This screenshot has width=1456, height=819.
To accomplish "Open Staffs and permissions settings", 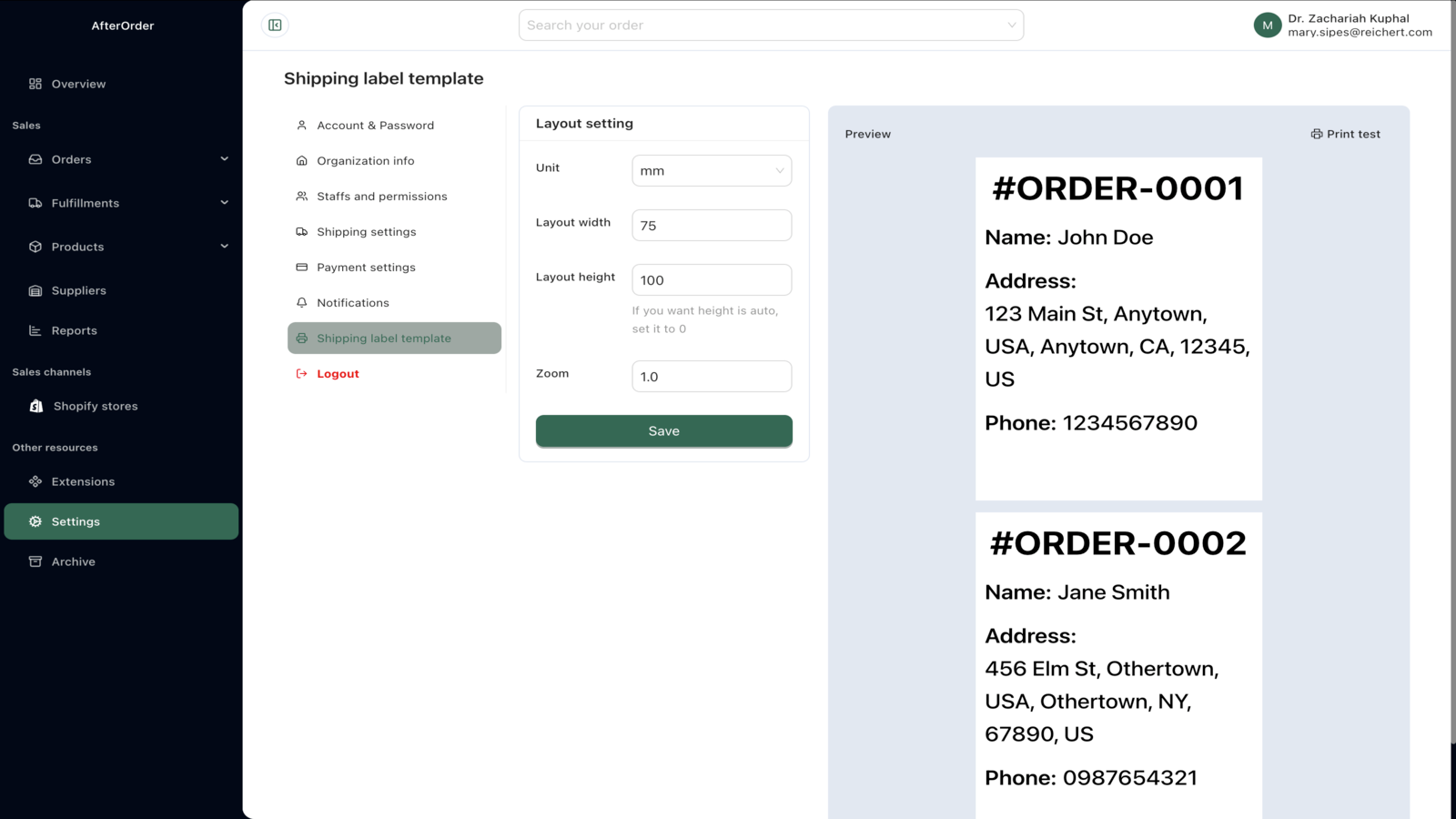I will [x=394, y=197].
